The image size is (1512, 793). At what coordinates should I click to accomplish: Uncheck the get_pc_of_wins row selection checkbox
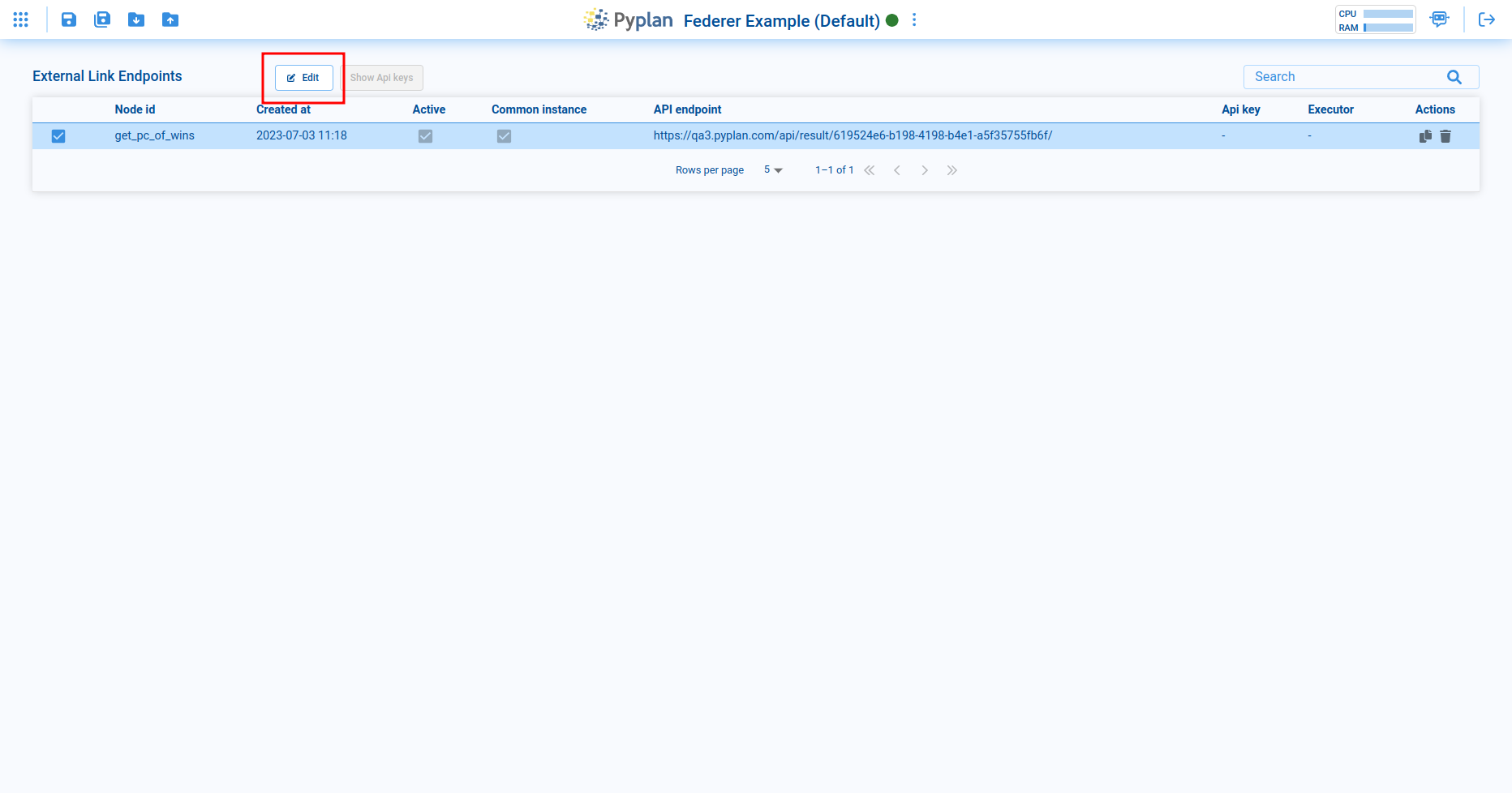tap(58, 136)
